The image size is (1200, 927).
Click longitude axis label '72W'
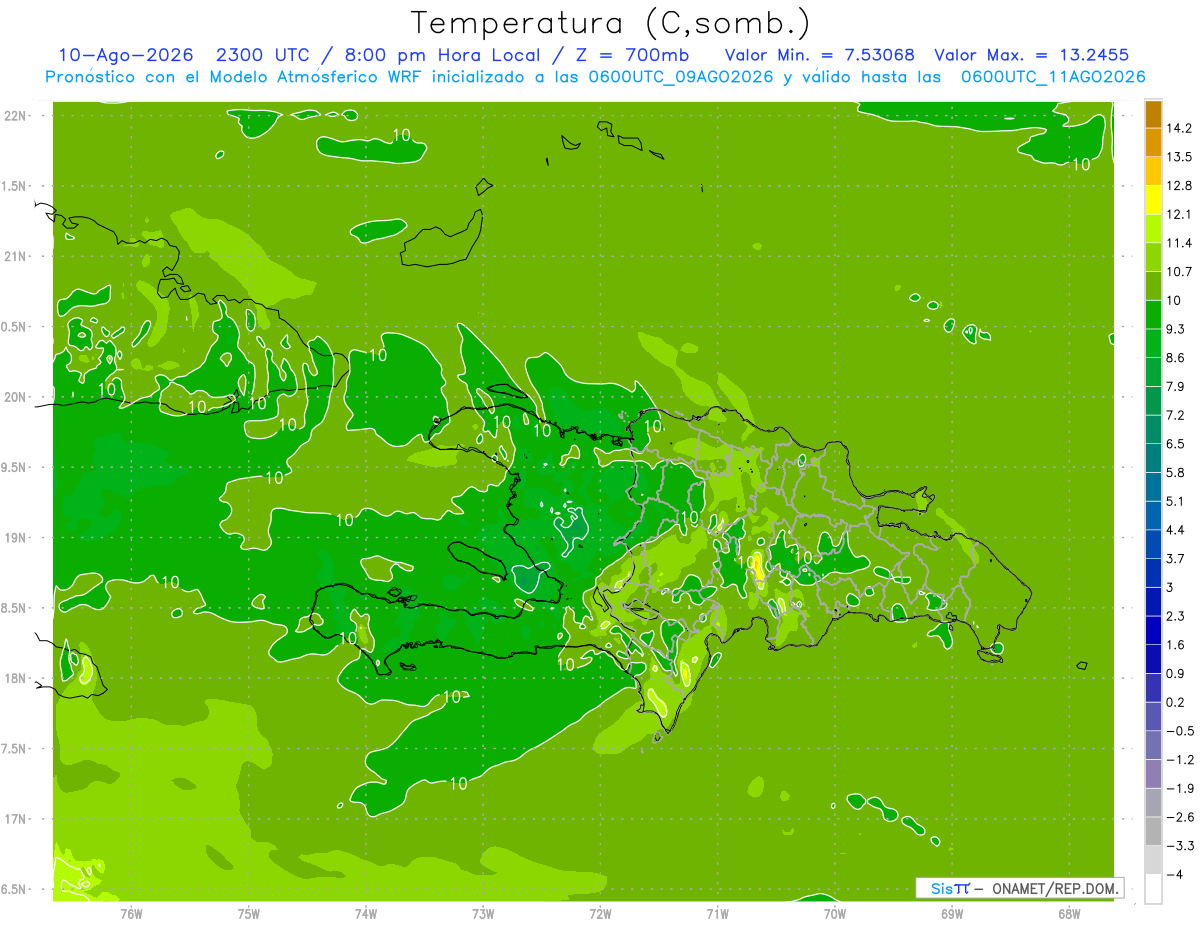tap(600, 913)
